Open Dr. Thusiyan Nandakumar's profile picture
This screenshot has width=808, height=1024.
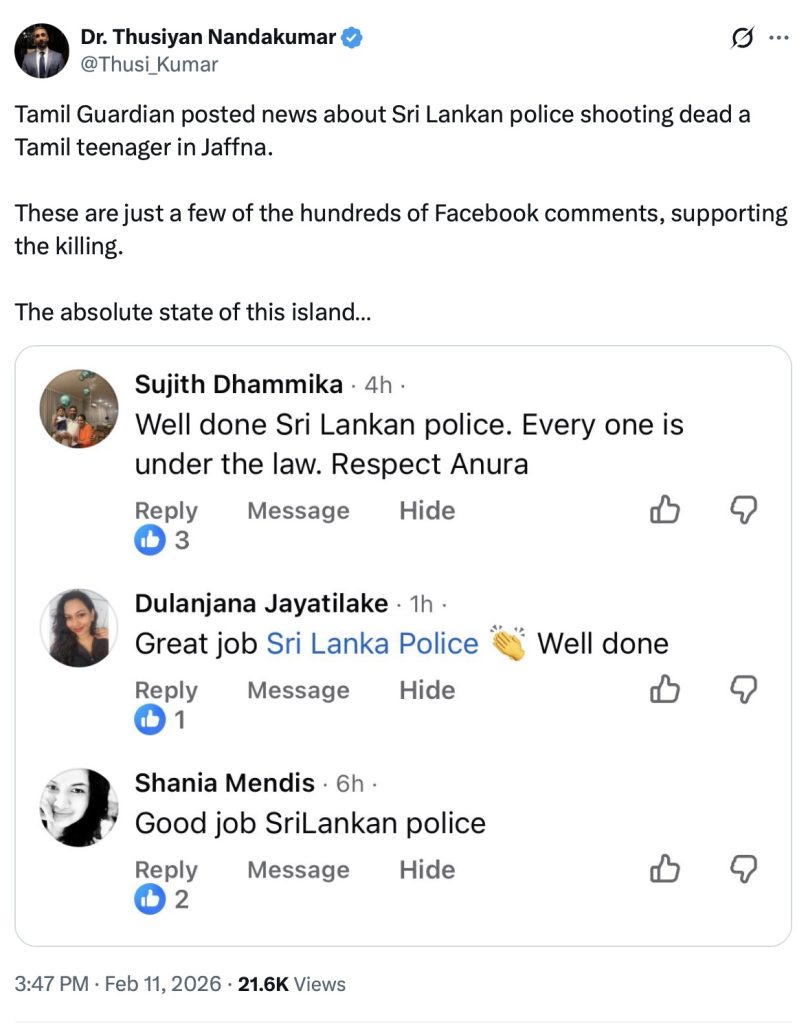41,50
